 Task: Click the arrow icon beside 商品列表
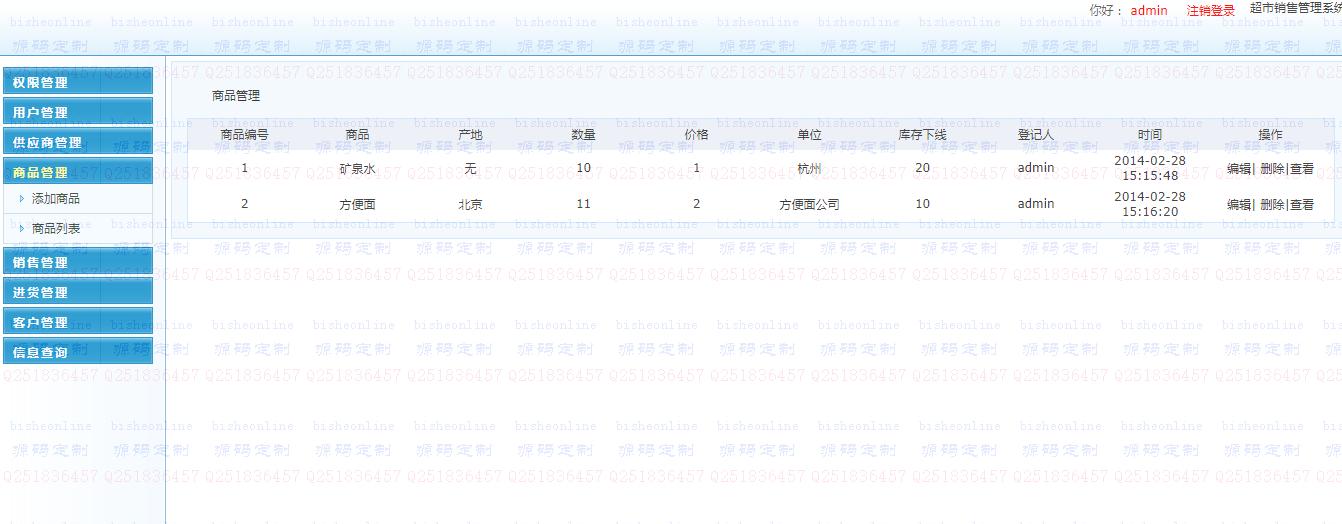pyautogui.click(x=22, y=229)
